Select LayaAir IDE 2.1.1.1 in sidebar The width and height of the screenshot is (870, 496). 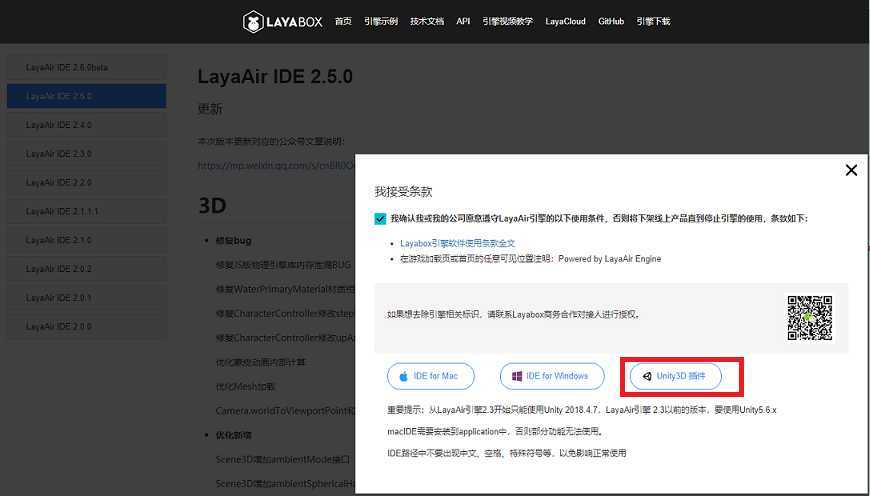click(x=87, y=211)
